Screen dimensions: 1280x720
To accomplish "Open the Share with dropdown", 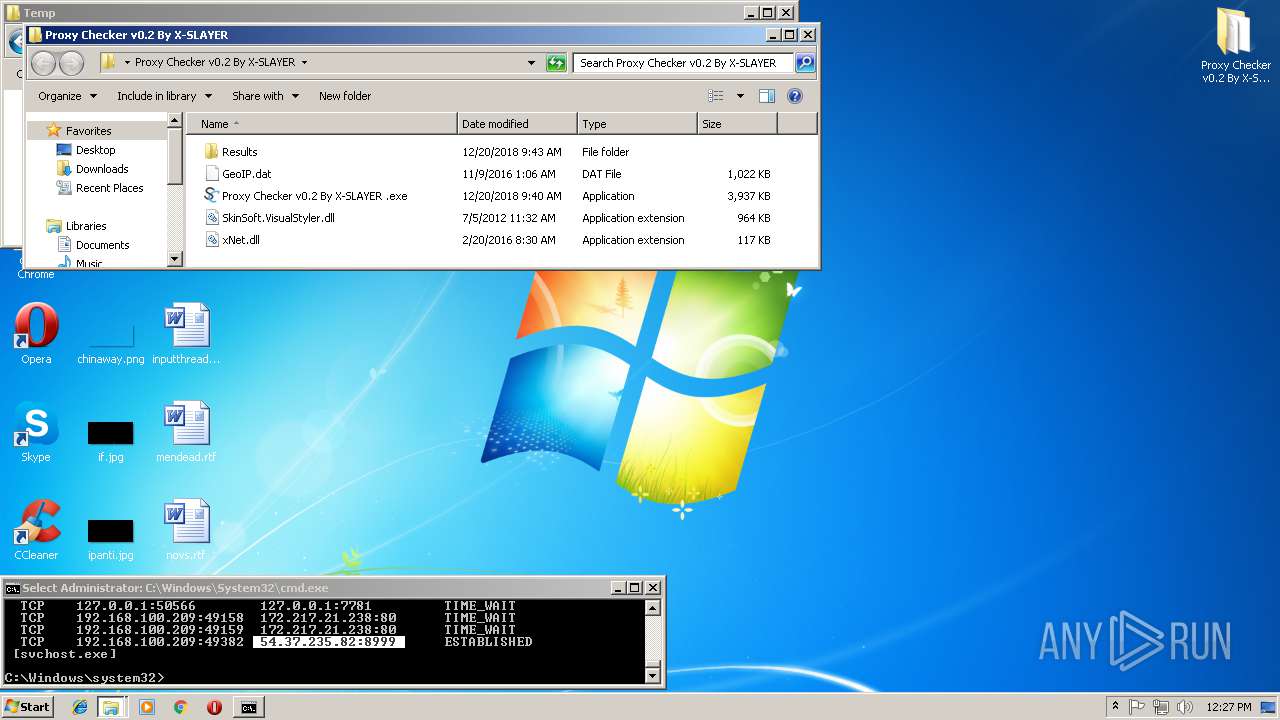I will (x=265, y=96).
